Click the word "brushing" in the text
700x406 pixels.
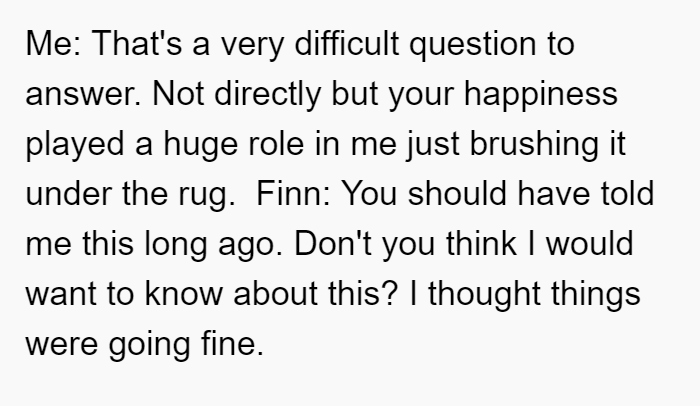pos(534,145)
